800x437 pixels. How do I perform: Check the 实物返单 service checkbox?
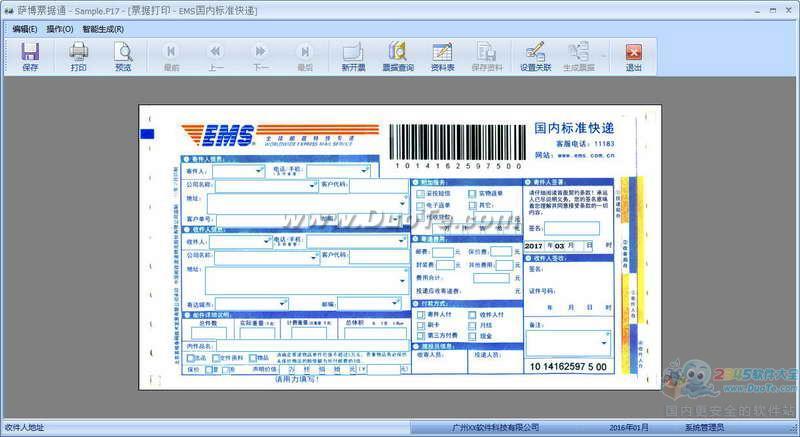tap(472, 194)
